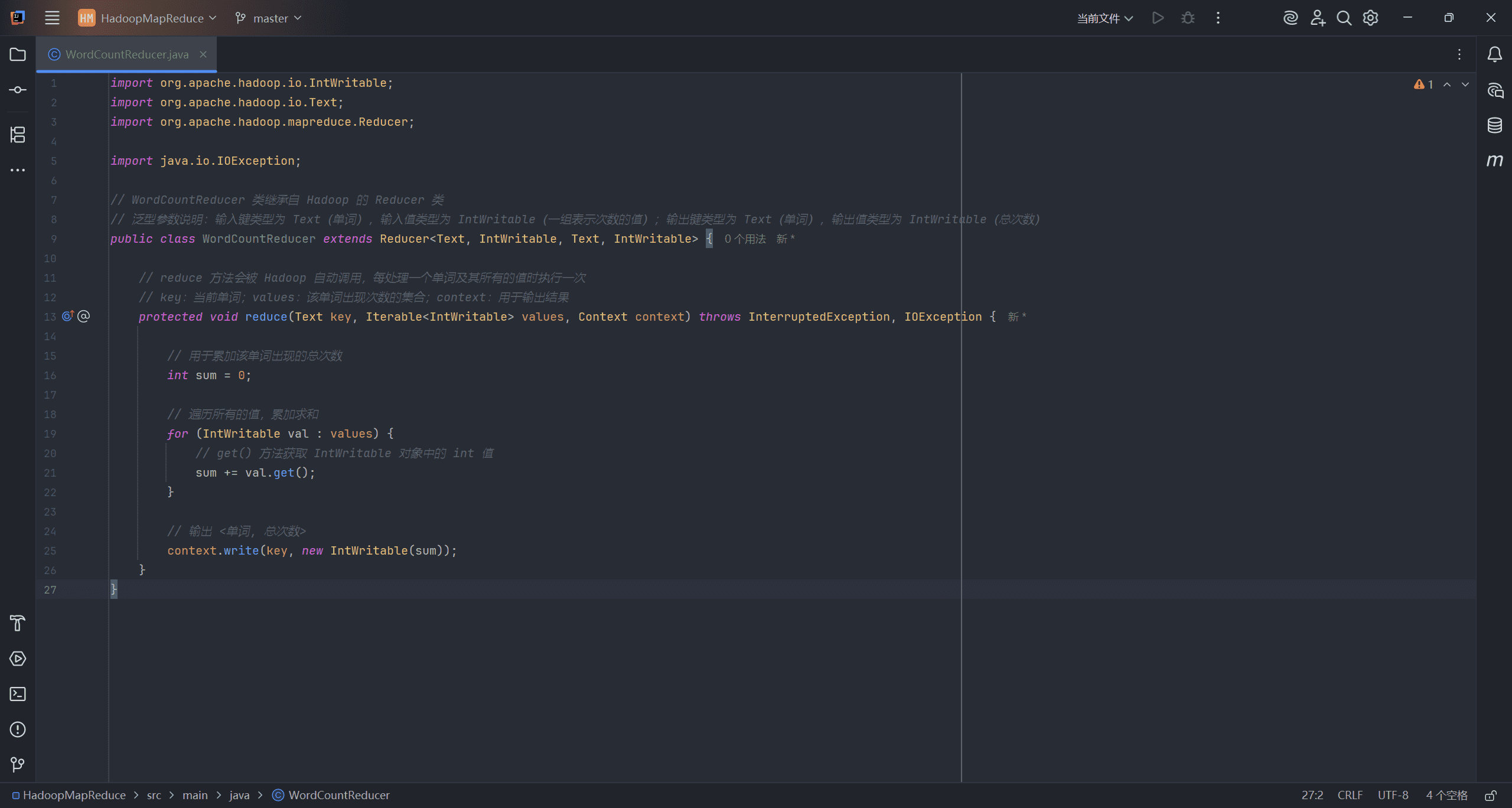
Task: Open the Git tool window icon
Action: click(18, 765)
